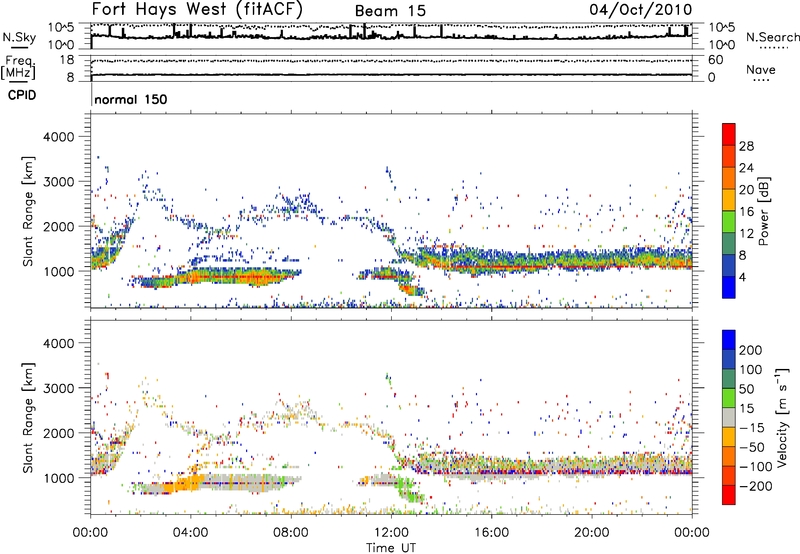Pick the bright blue Power swatch below 4
Image resolution: width=800 pixels, height=554 pixels.
coord(729,287)
